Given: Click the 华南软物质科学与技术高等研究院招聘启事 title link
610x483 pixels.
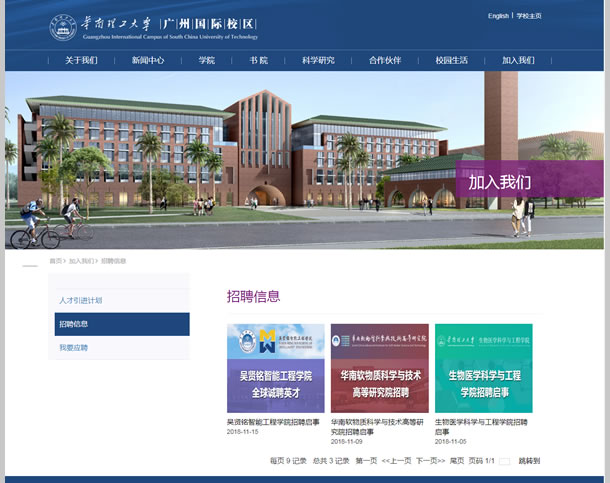Looking at the screenshot, I should pos(377,427).
